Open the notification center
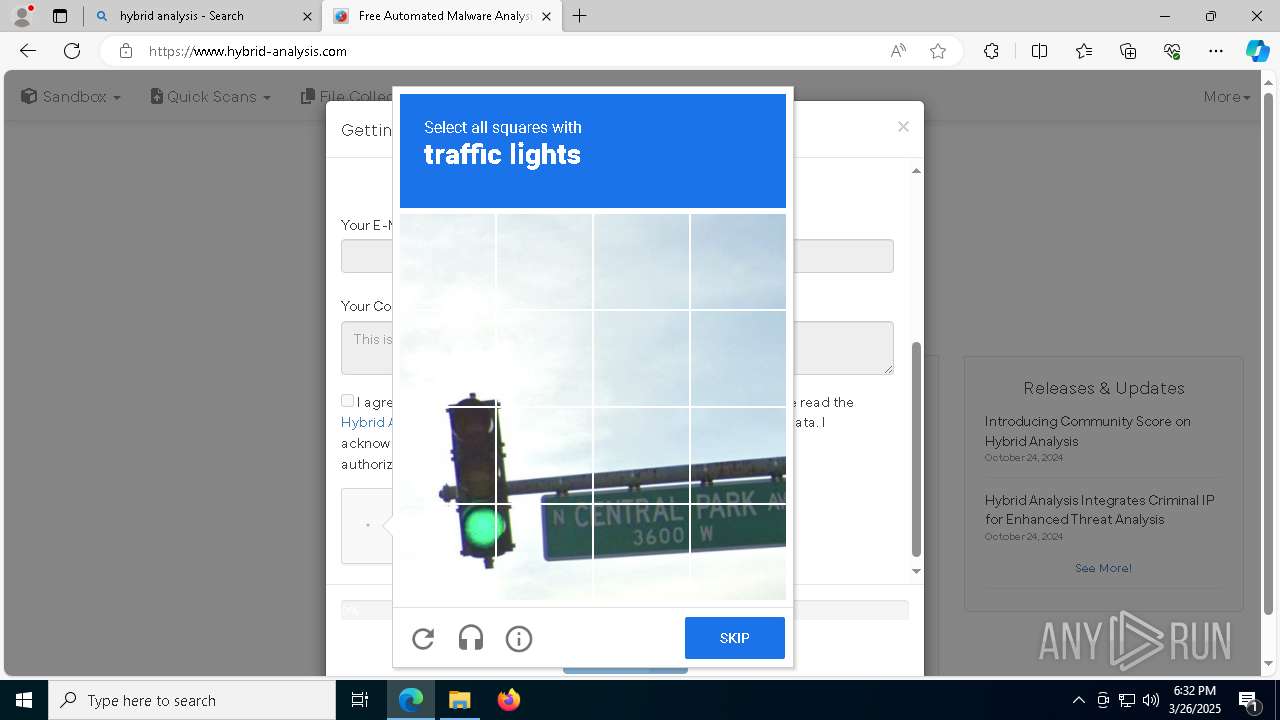1280x720 pixels. point(1248,700)
